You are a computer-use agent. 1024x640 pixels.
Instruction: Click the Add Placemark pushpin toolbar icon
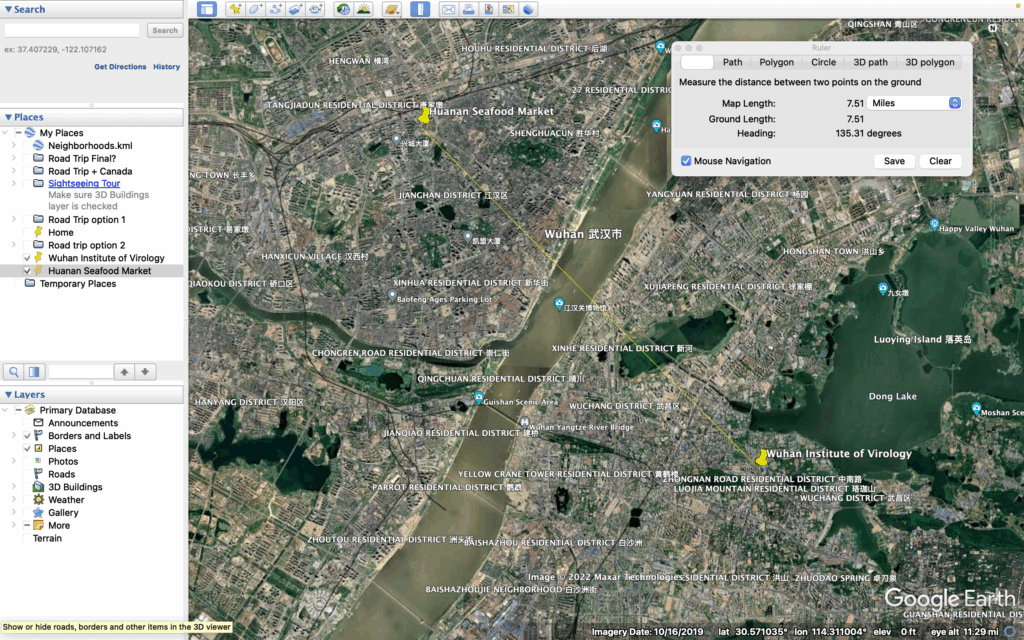235,9
